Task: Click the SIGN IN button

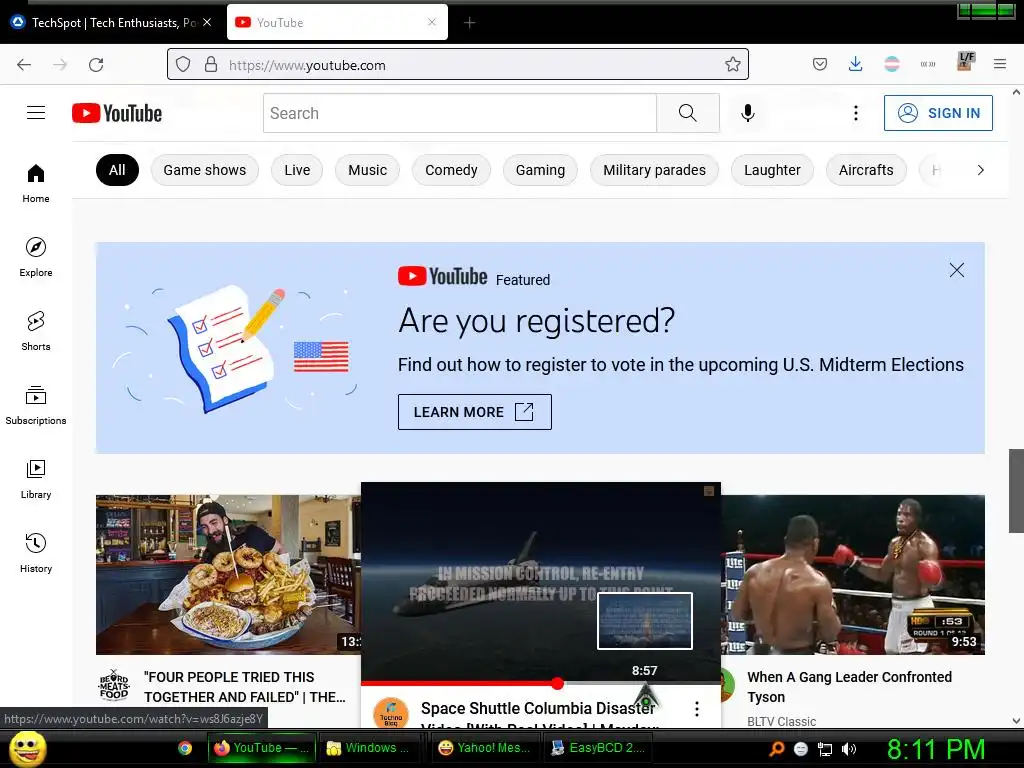Action: click(x=938, y=113)
